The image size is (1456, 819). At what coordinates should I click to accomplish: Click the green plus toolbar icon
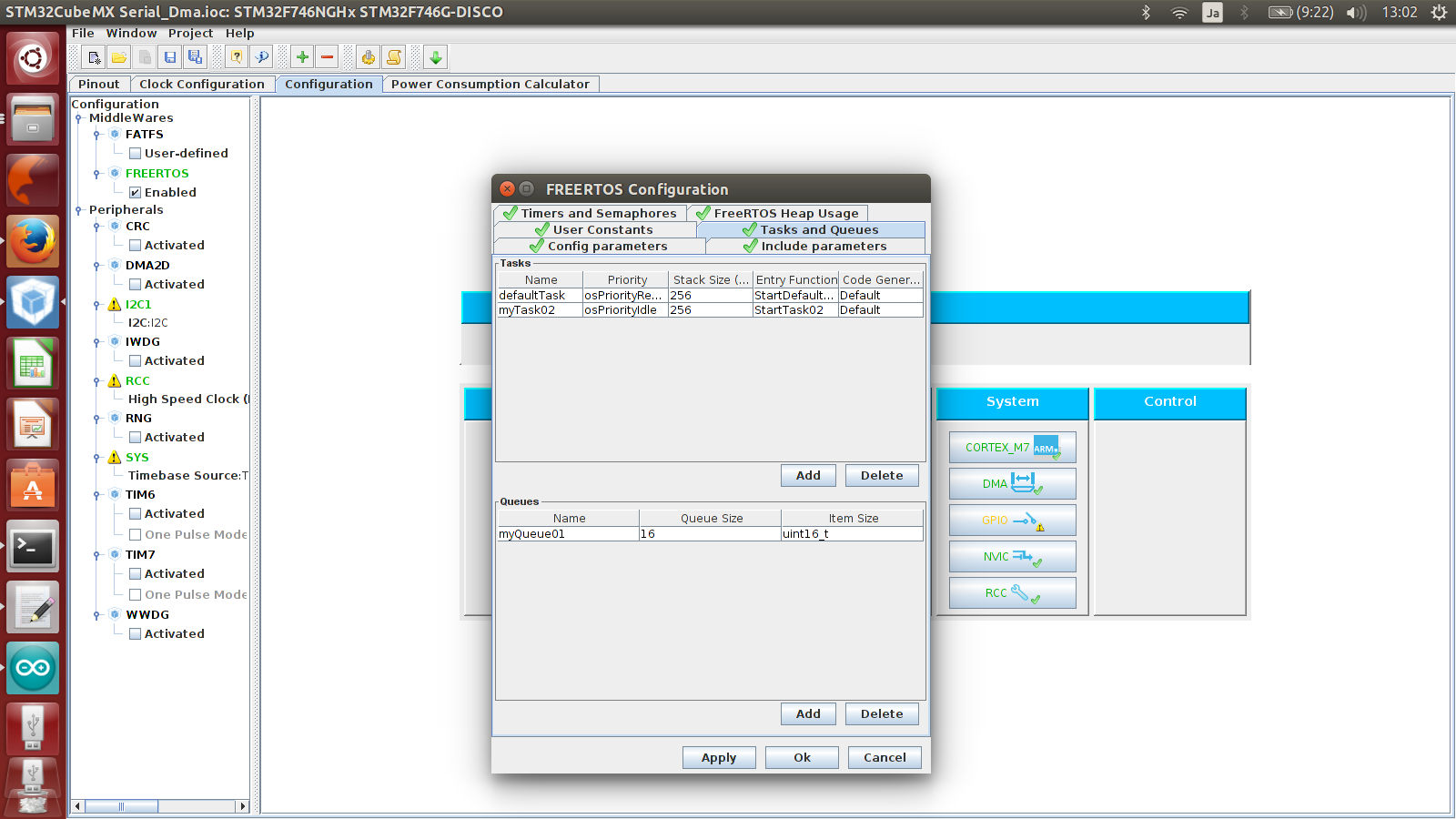click(302, 57)
